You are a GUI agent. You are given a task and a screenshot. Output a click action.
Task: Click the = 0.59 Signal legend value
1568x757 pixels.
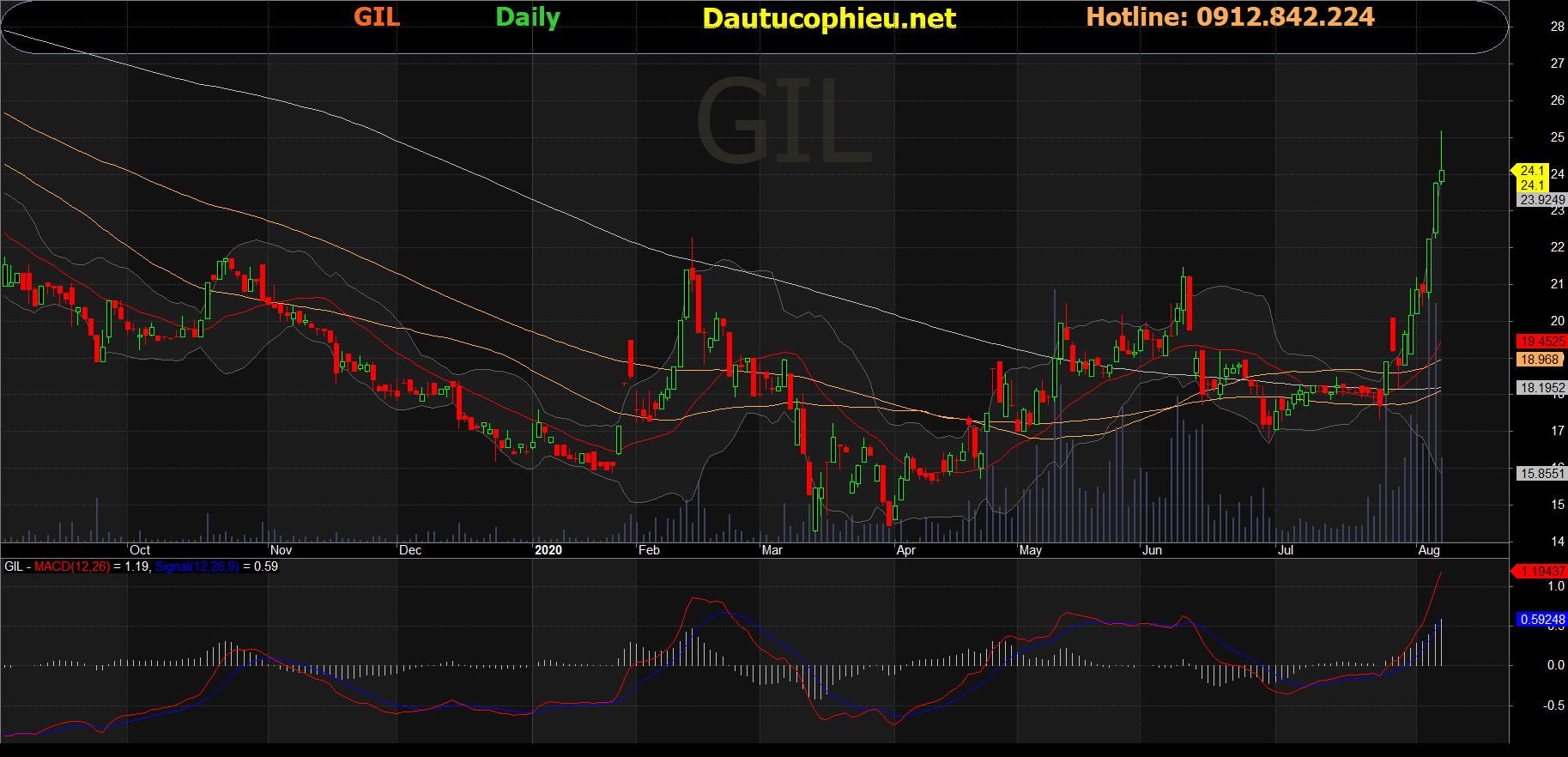point(260,566)
